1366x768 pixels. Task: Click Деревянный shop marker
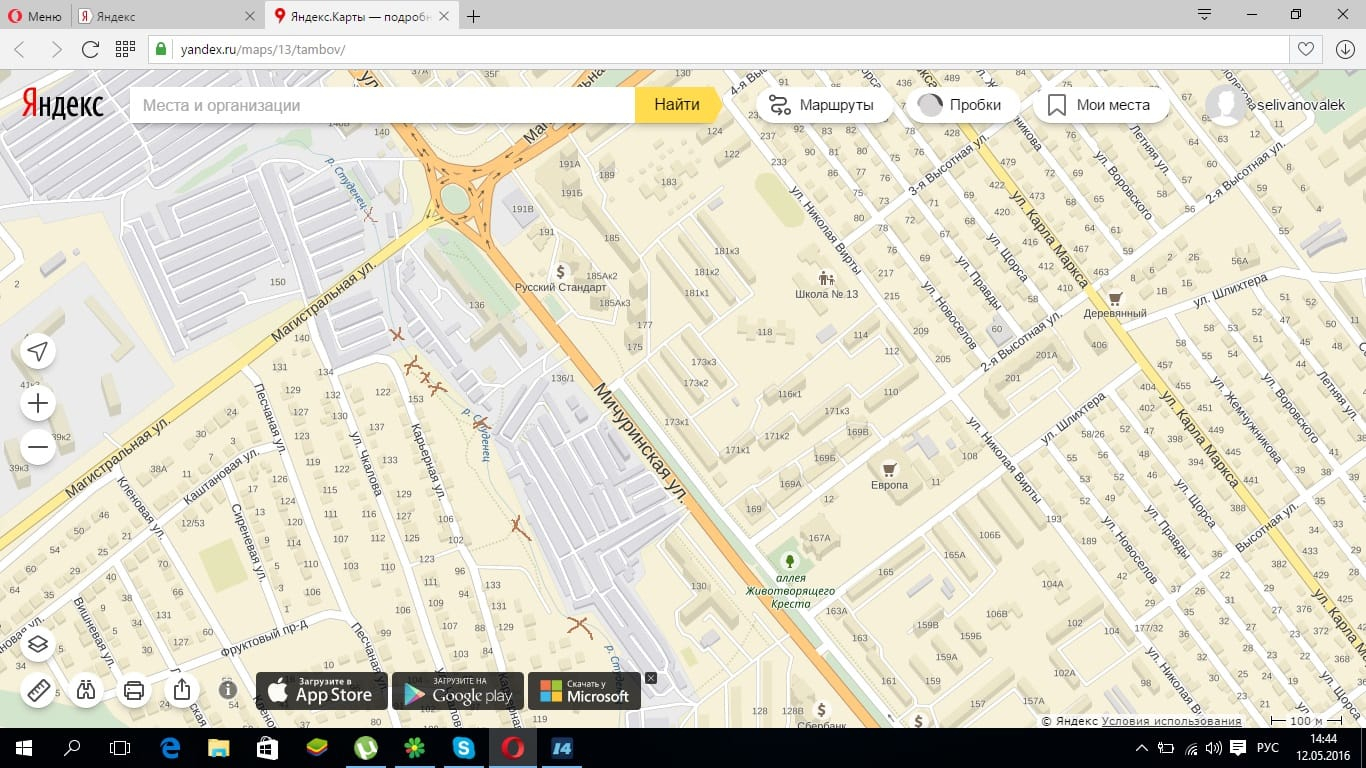click(1114, 298)
